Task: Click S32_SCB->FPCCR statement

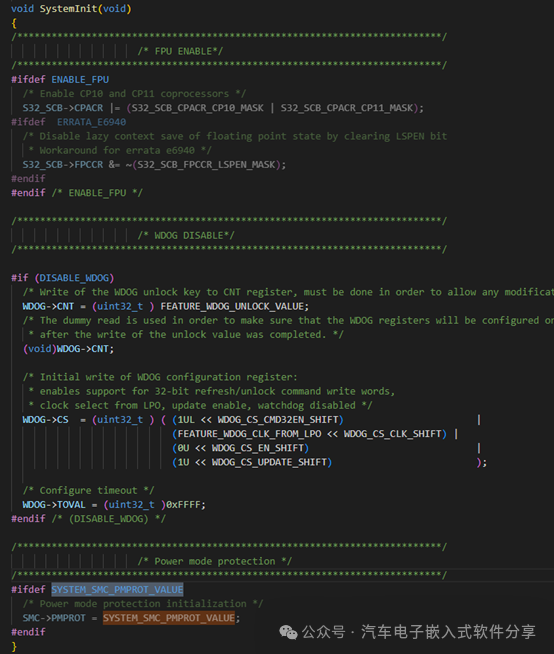Action: [154, 164]
